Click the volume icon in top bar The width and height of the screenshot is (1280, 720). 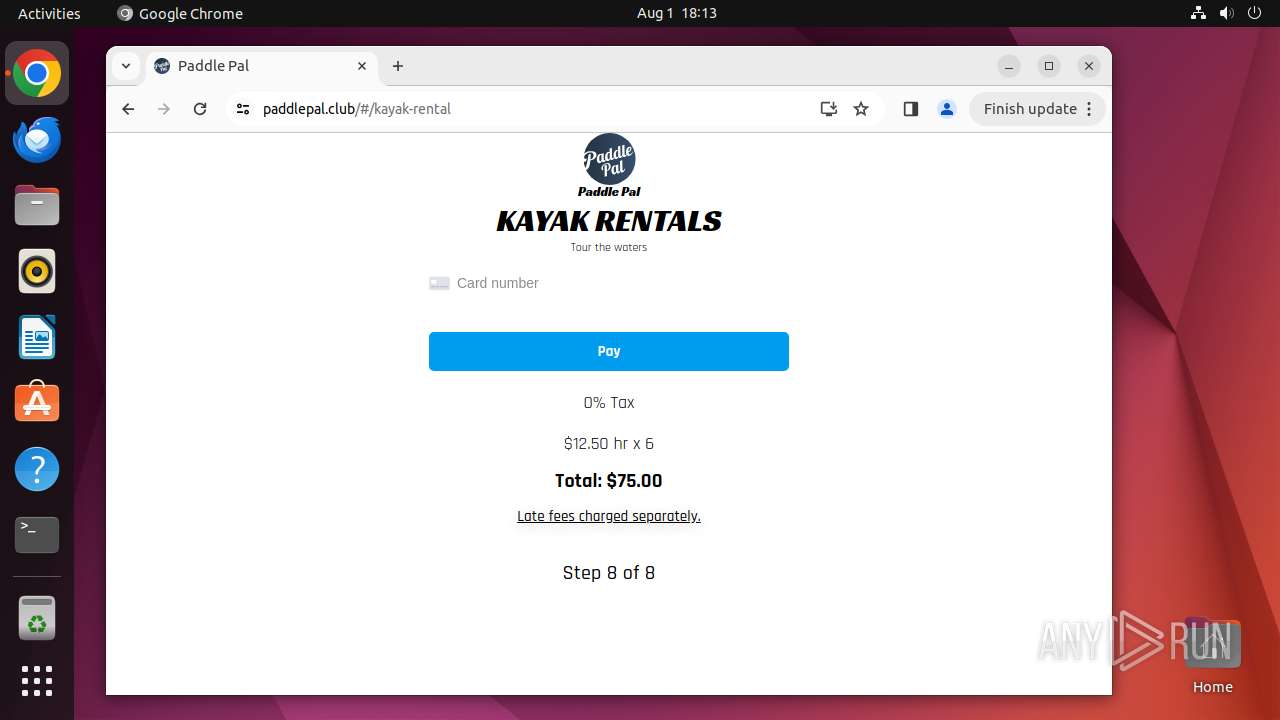tap(1227, 13)
